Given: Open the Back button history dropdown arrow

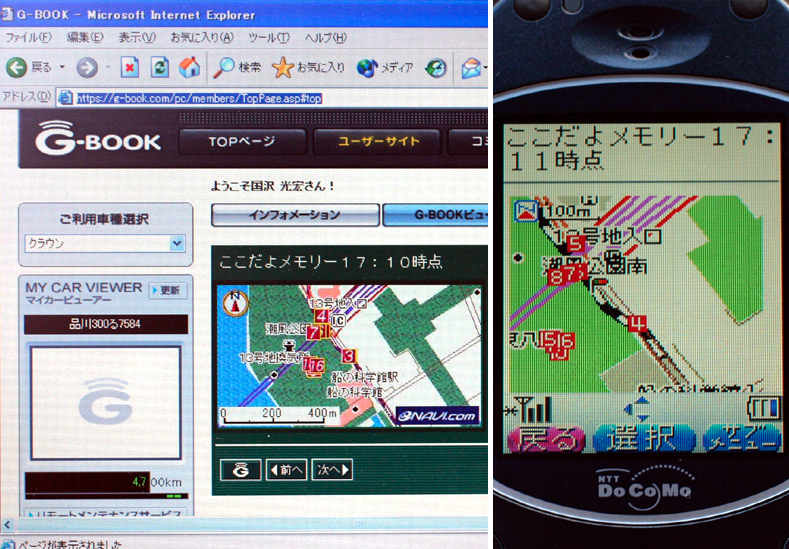Looking at the screenshot, I should [62, 67].
